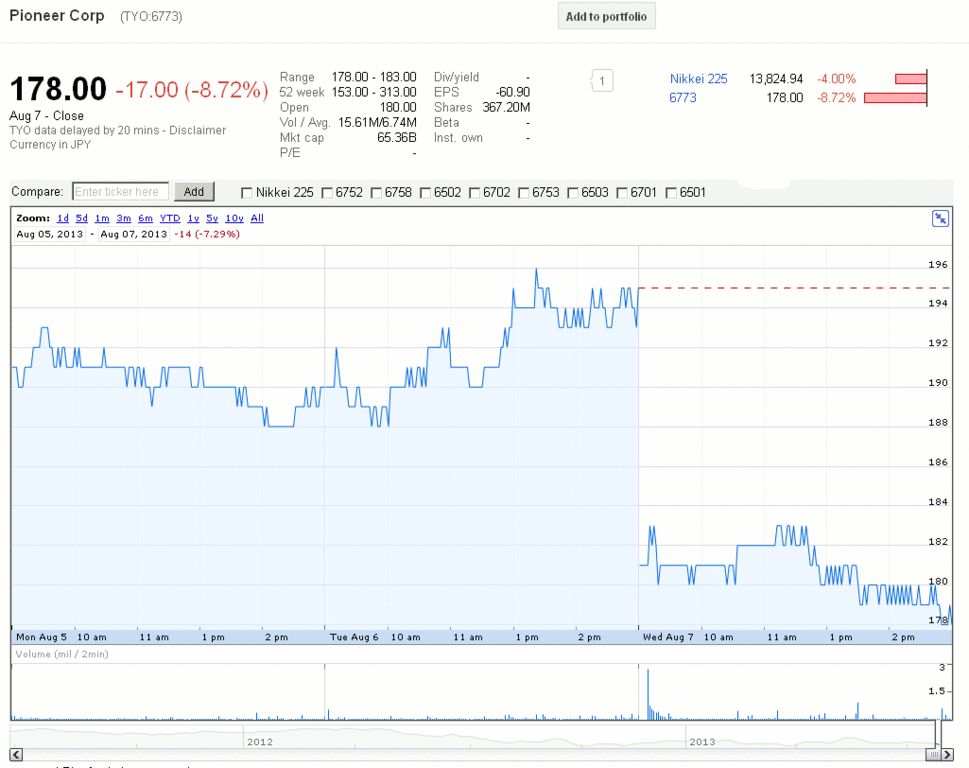
Task: Switch chart zoom to 1m
Action: [x=102, y=218]
